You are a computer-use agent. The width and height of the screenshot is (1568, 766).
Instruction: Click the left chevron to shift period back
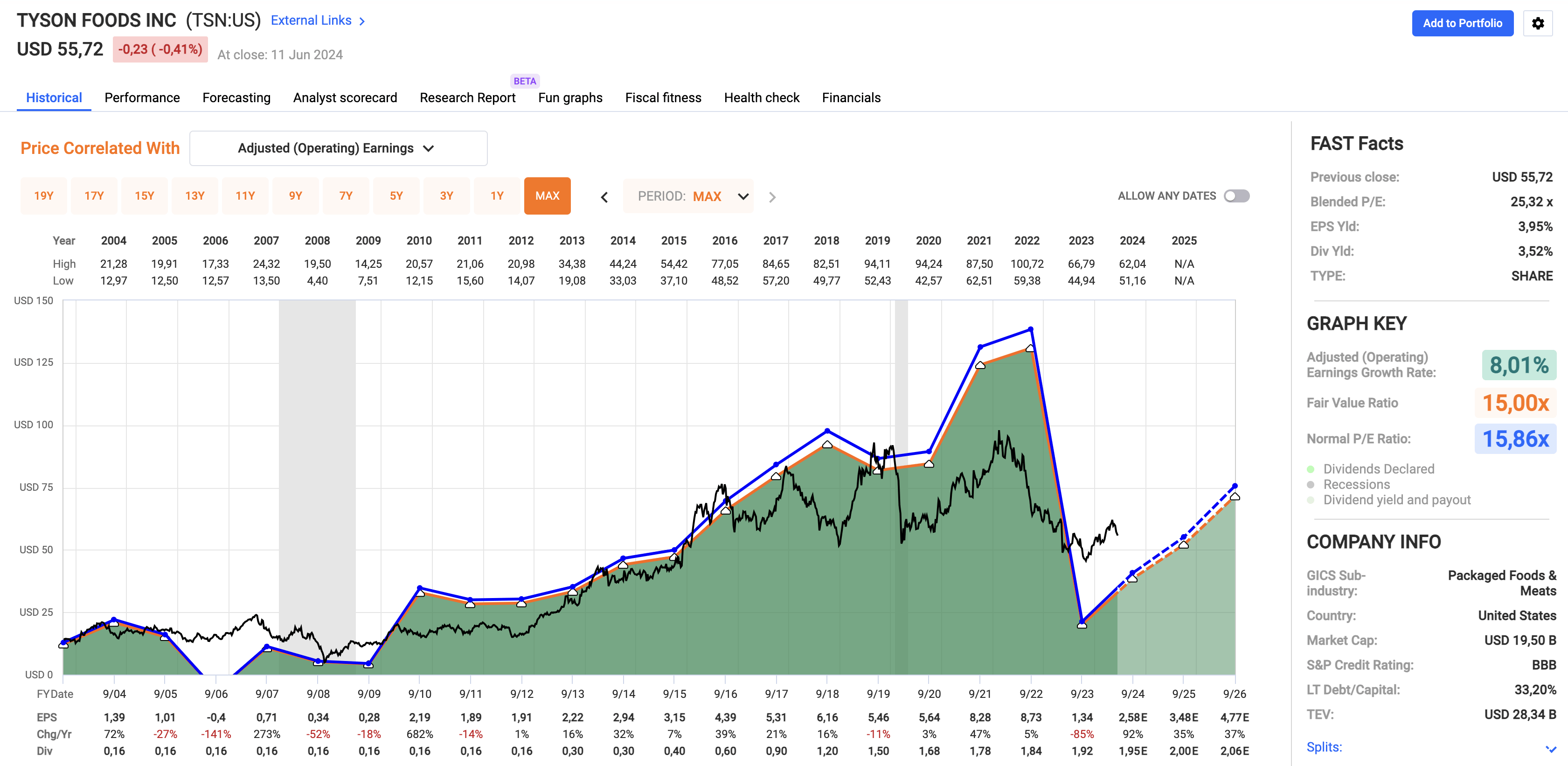coord(604,197)
